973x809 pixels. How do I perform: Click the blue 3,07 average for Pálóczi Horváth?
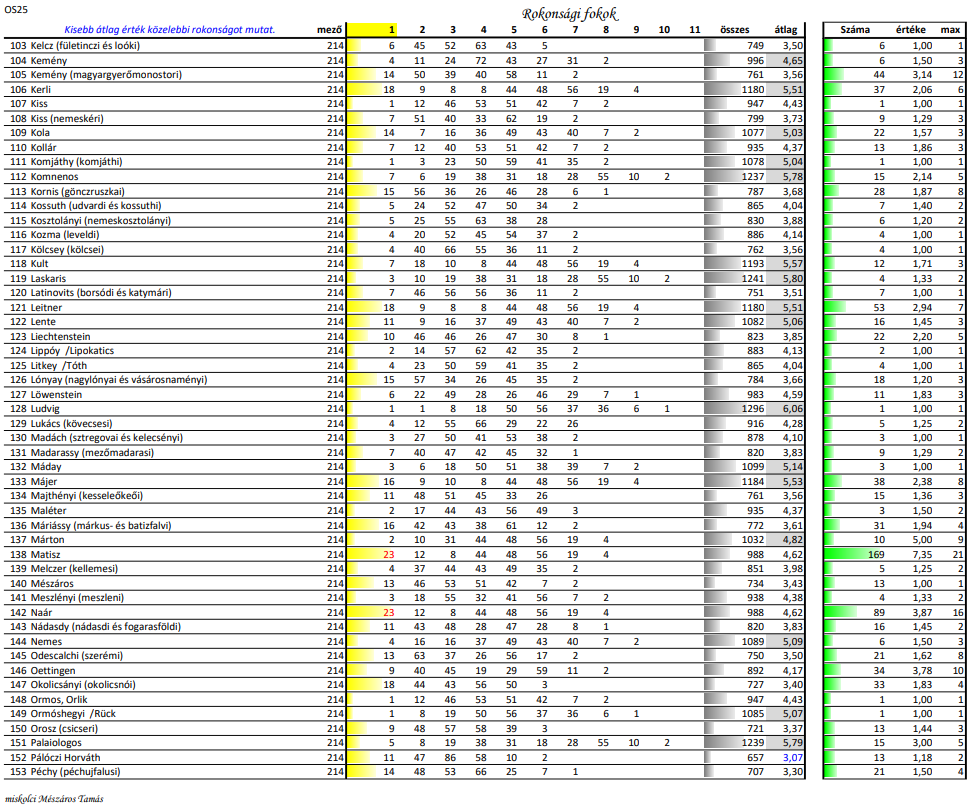pos(792,758)
